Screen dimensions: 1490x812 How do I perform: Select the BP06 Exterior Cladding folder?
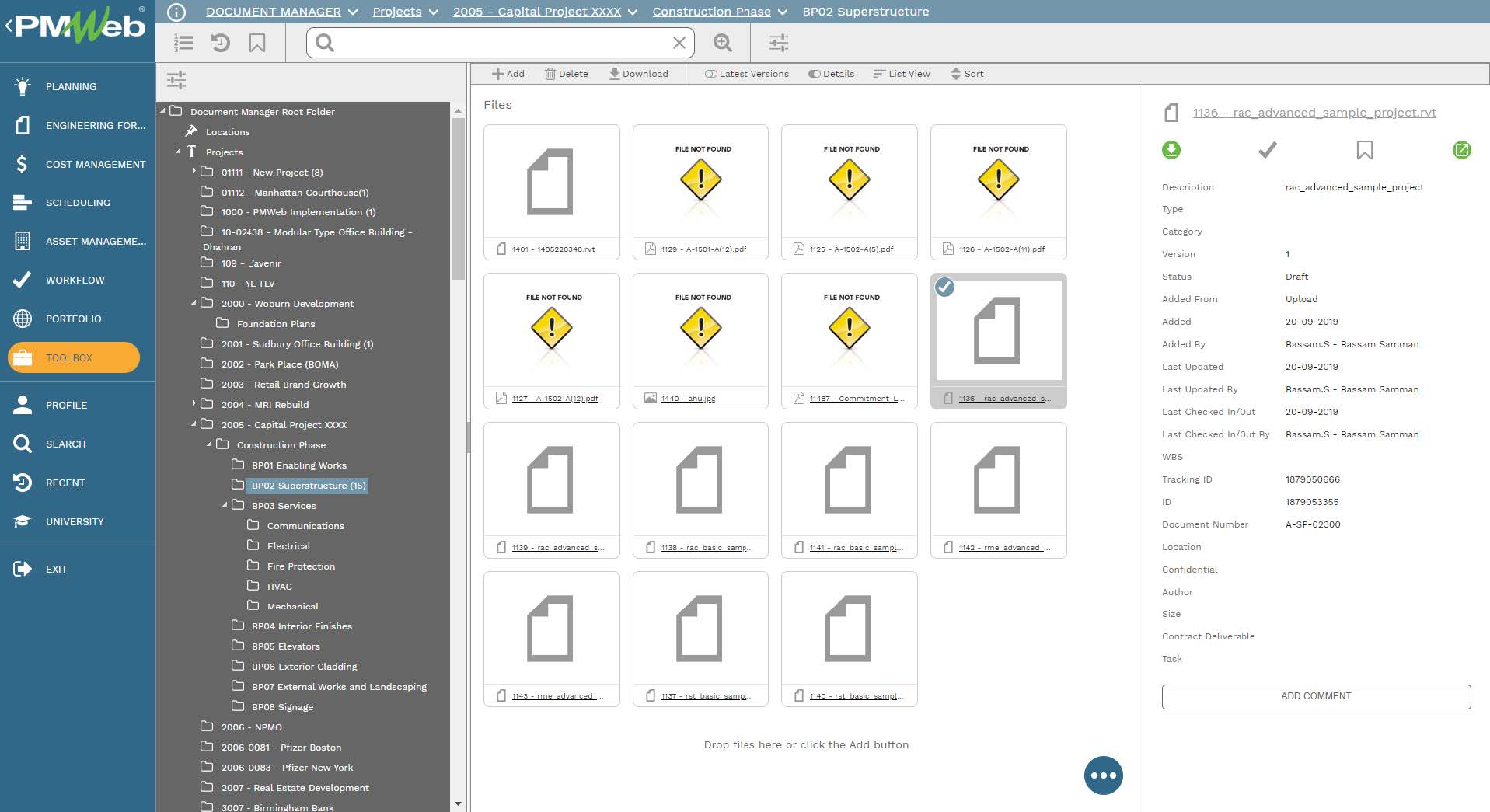pyautogui.click(x=304, y=667)
